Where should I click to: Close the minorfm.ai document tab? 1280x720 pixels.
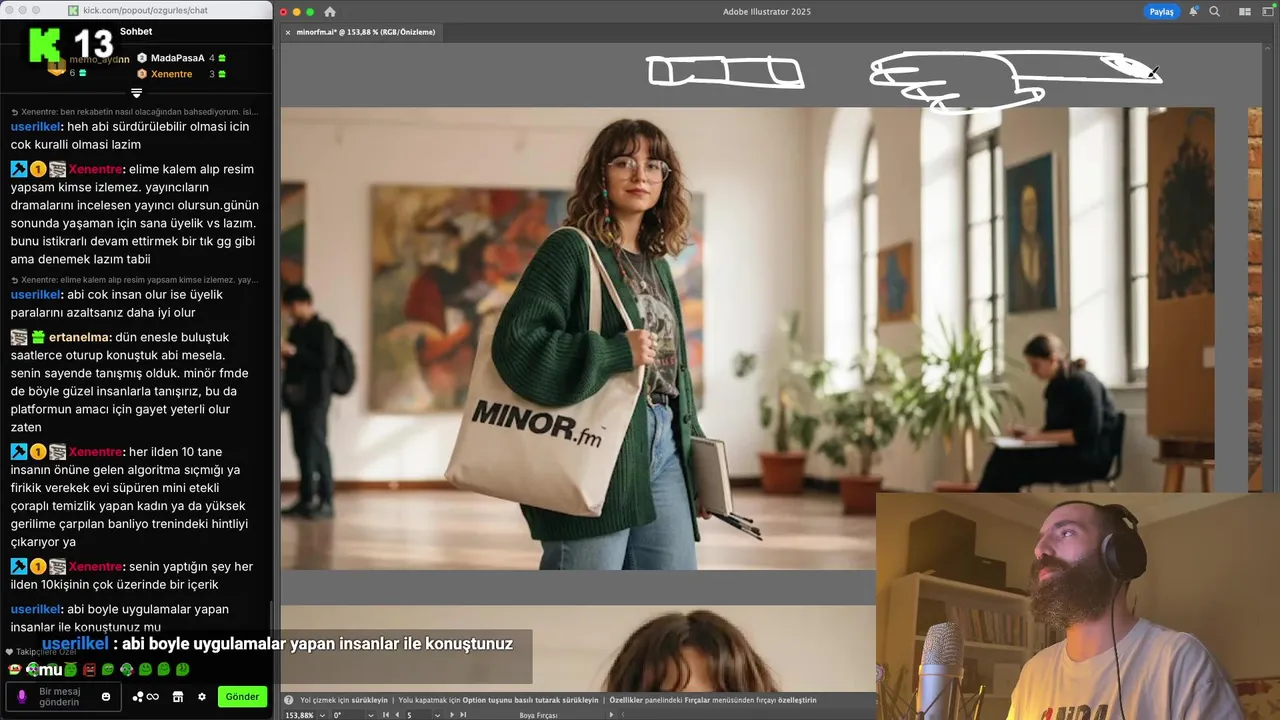288,32
